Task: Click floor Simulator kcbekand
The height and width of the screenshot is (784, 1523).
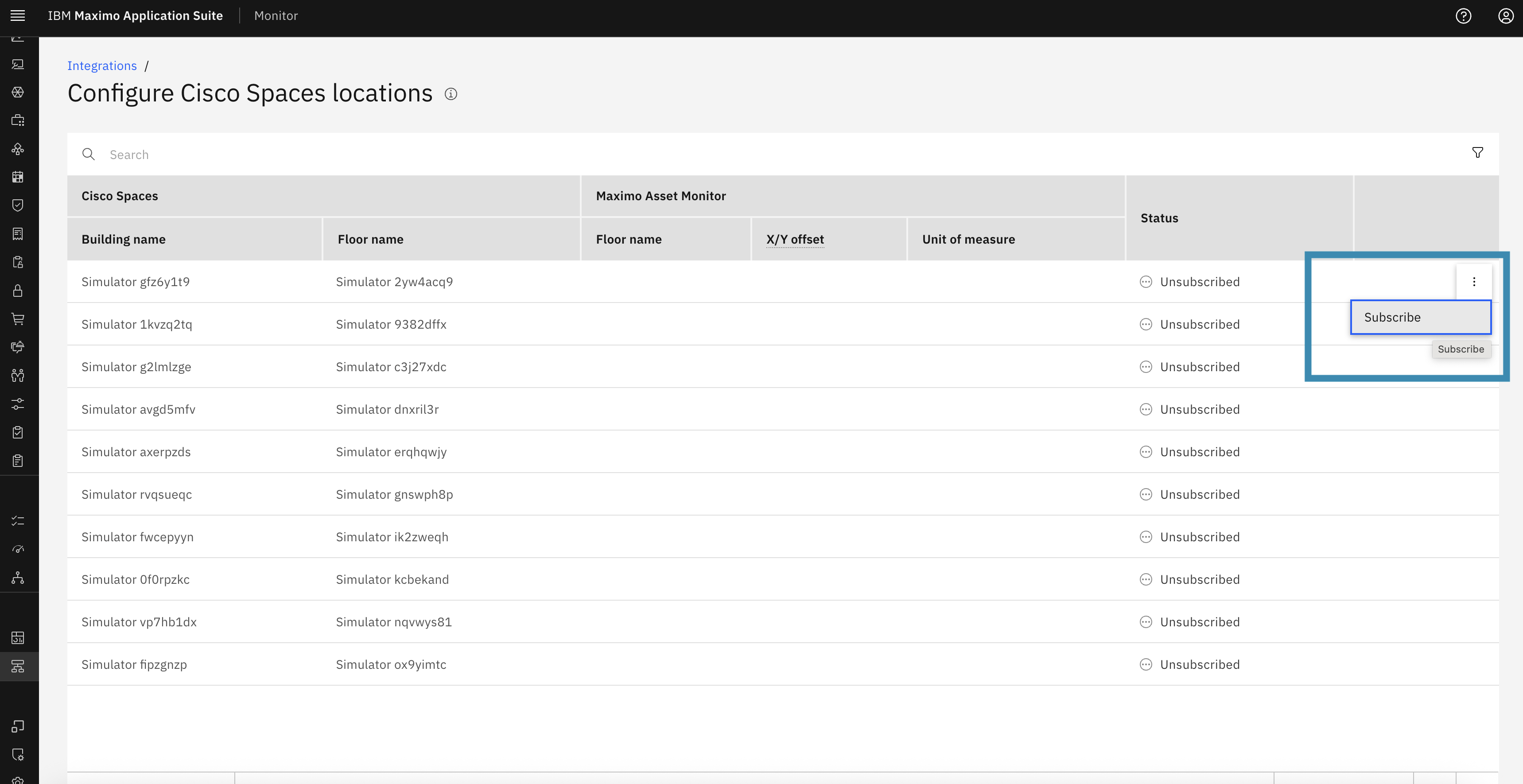Action: tap(392, 579)
